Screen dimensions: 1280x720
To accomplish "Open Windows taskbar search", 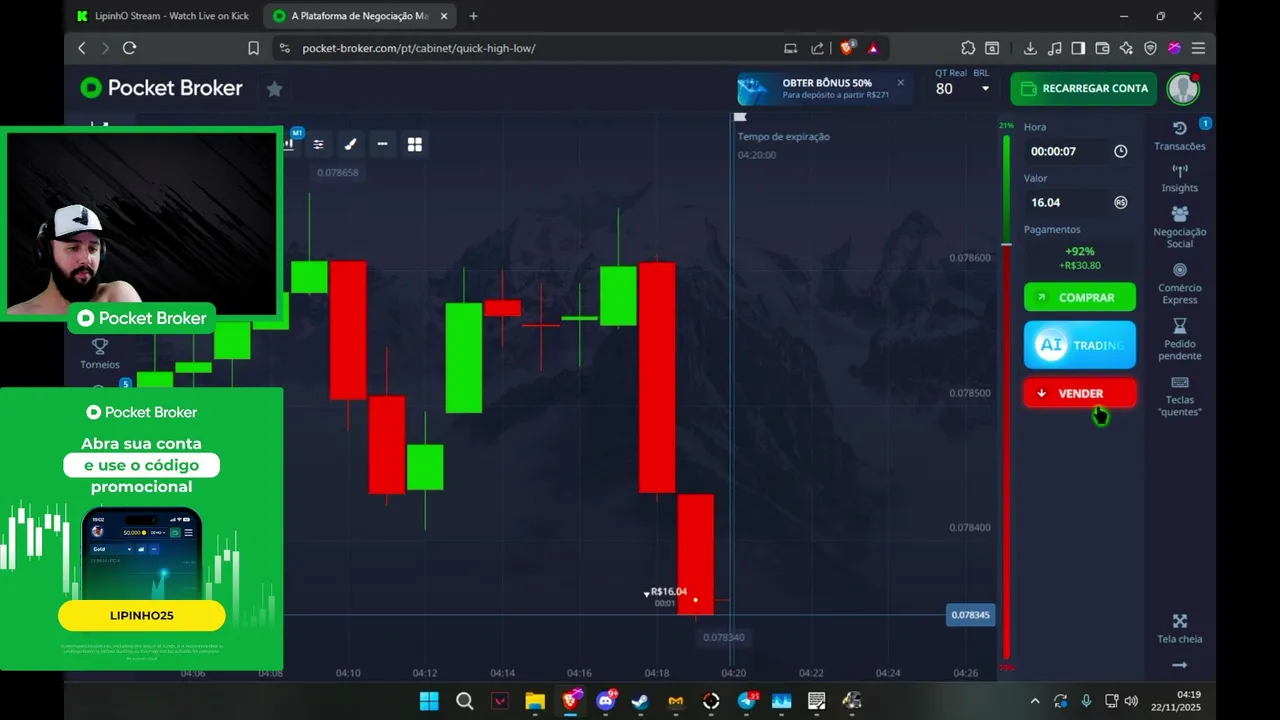I will click(464, 701).
